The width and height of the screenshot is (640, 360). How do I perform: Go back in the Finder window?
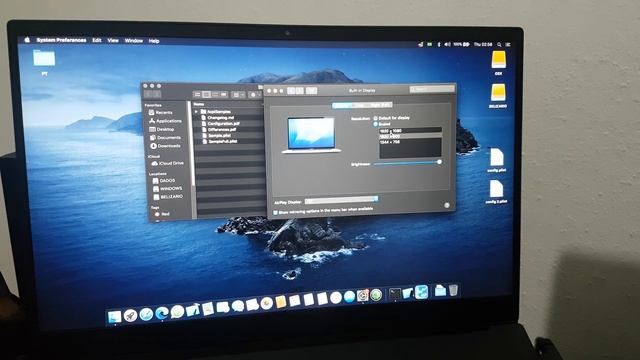click(148, 94)
